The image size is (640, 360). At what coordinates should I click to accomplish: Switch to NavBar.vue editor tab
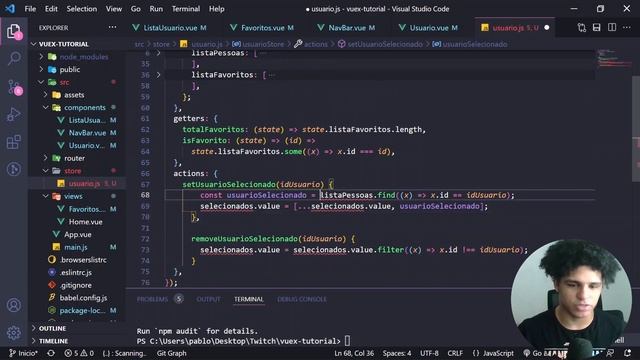tap(347, 28)
